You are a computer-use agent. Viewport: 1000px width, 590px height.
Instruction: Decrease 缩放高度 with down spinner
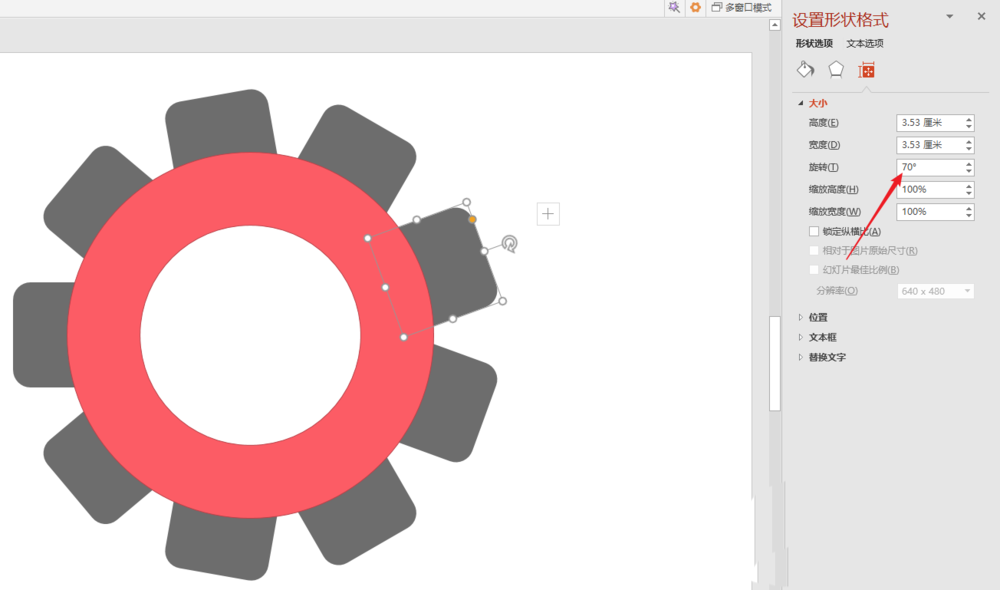pyautogui.click(x=969, y=193)
